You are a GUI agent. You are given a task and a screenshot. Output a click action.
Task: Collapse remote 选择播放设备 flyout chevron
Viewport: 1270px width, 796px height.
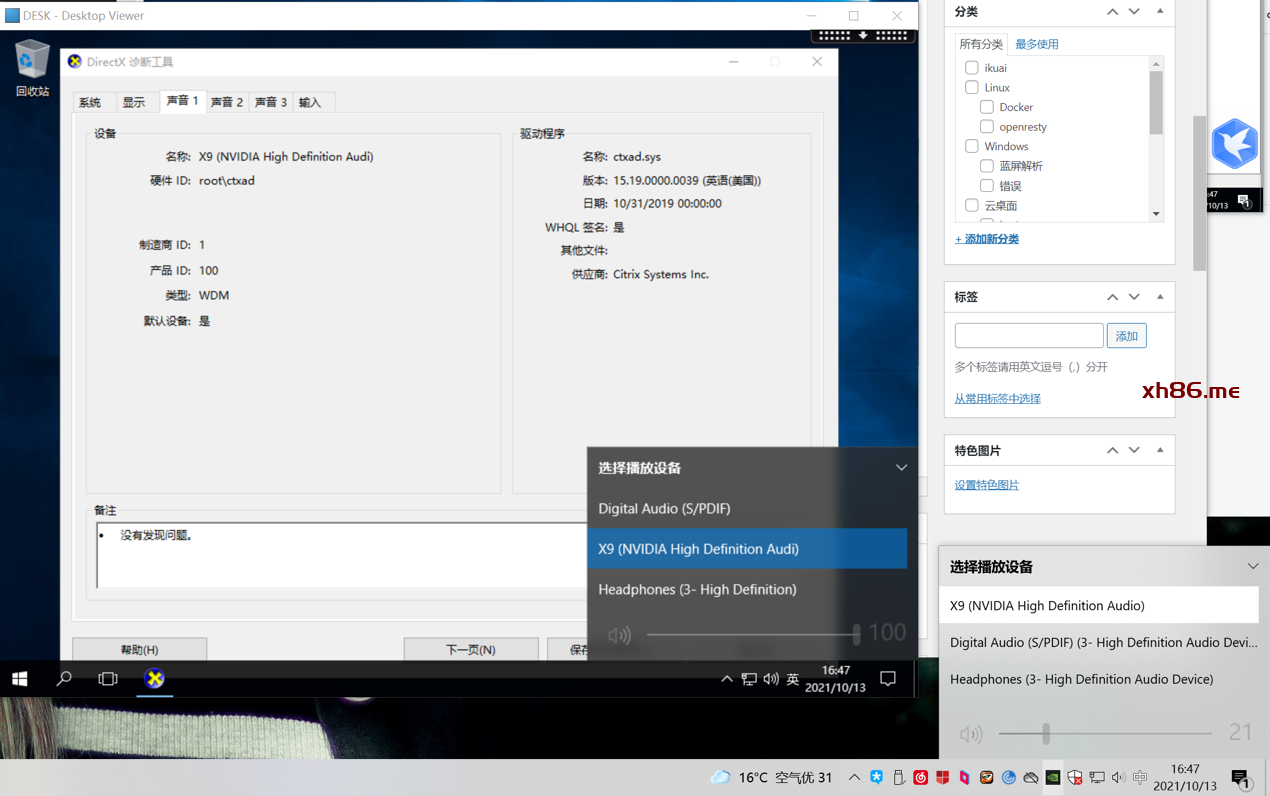point(901,468)
